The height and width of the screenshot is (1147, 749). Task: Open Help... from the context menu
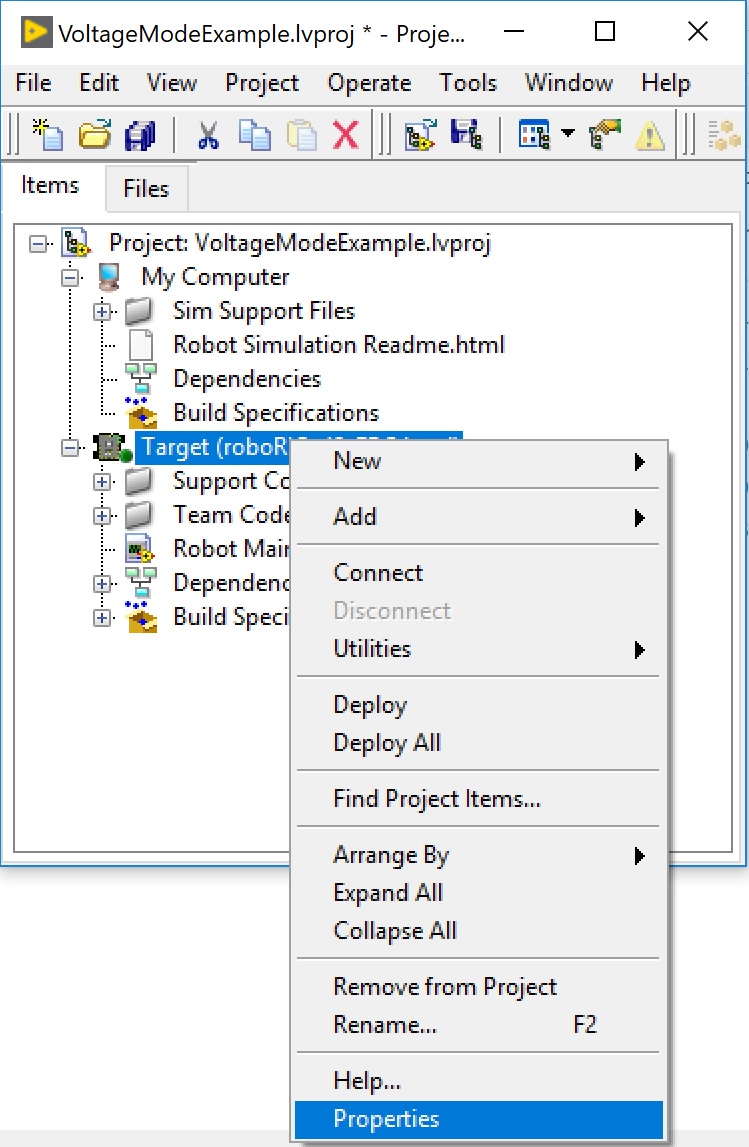coord(478,1080)
